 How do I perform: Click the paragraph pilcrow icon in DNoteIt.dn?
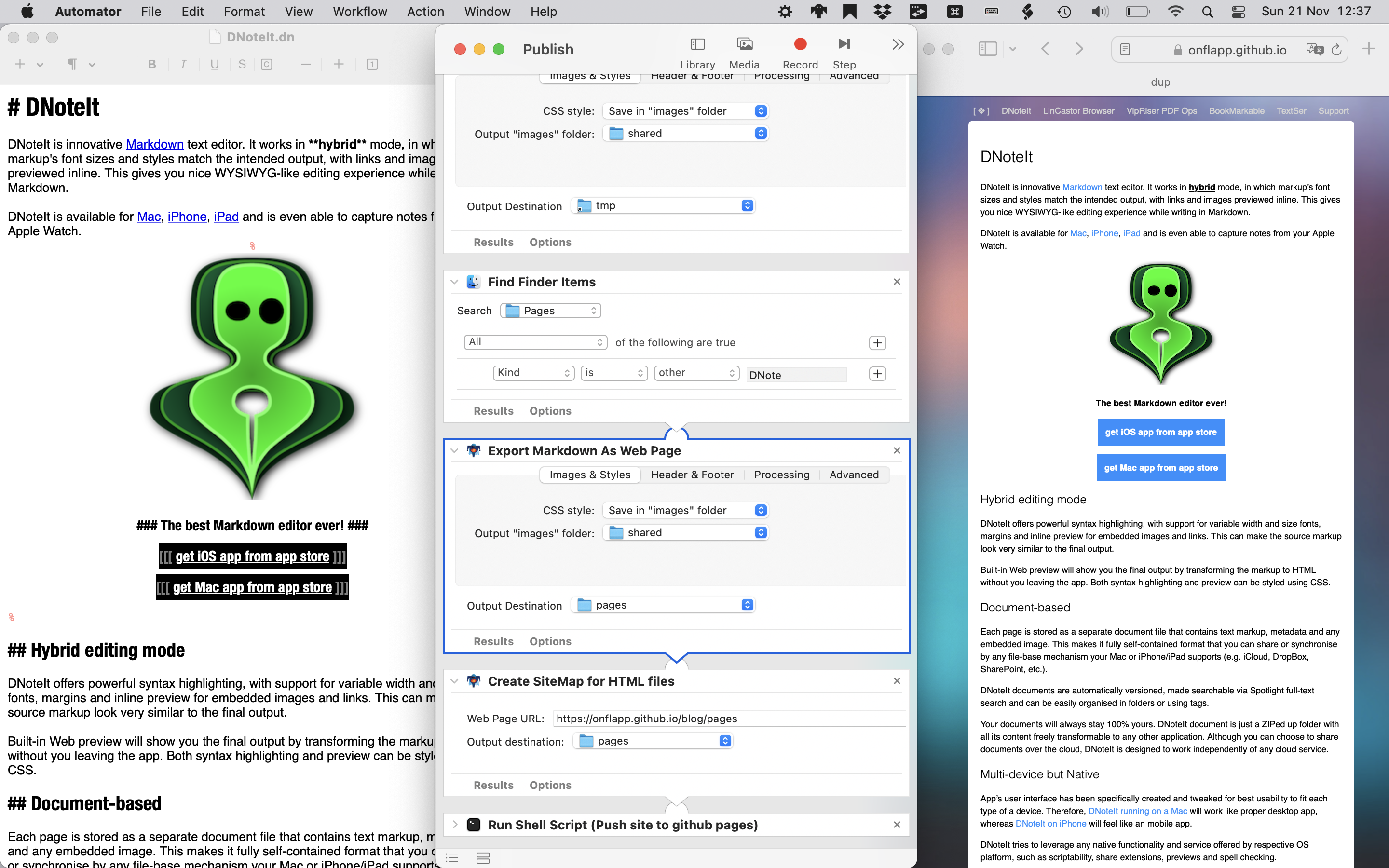pos(72,64)
